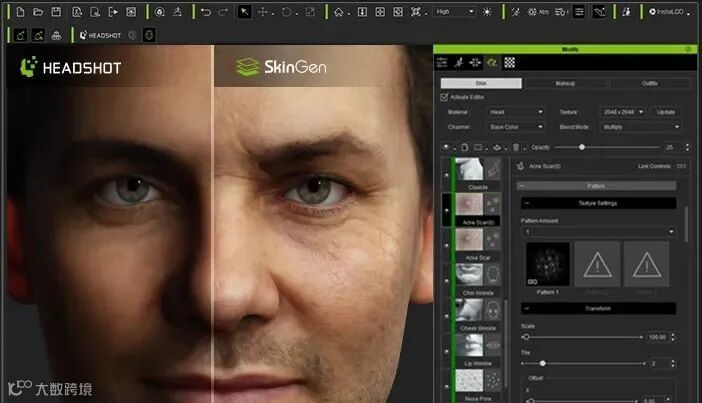Screen dimensions: 702x403
Task: Toggle visibility dot of the selected Acne Scar layer
Action: pyautogui.click(x=446, y=210)
